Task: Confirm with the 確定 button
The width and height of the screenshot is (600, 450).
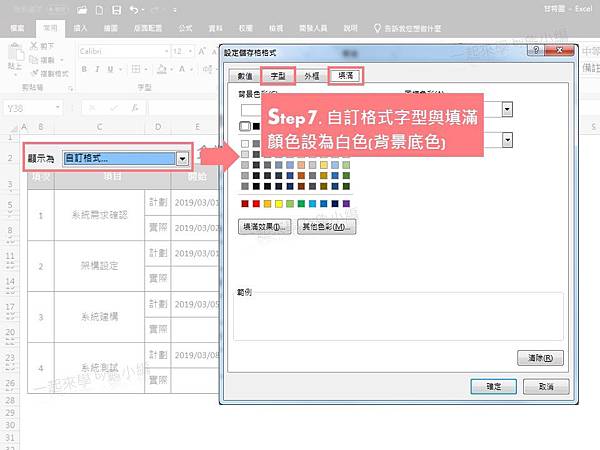Action: [x=494, y=386]
